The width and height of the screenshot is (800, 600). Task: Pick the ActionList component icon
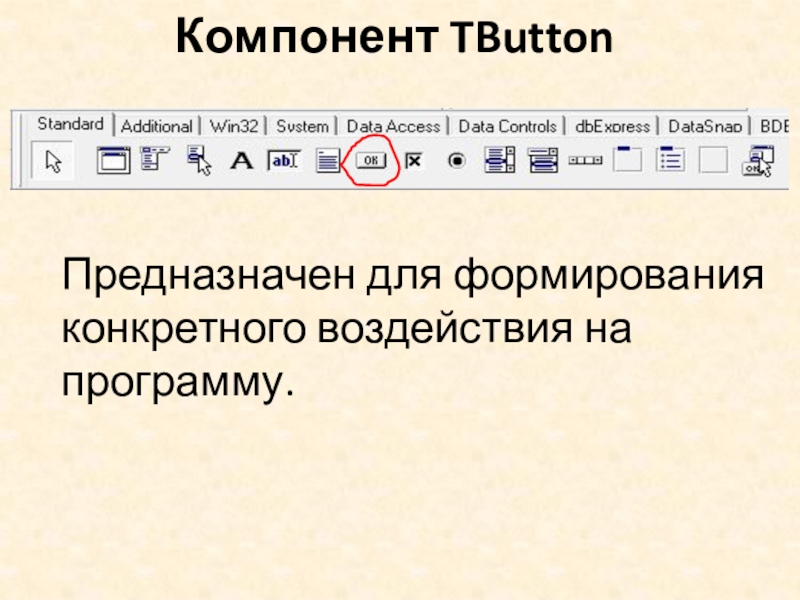pyautogui.click(x=758, y=161)
